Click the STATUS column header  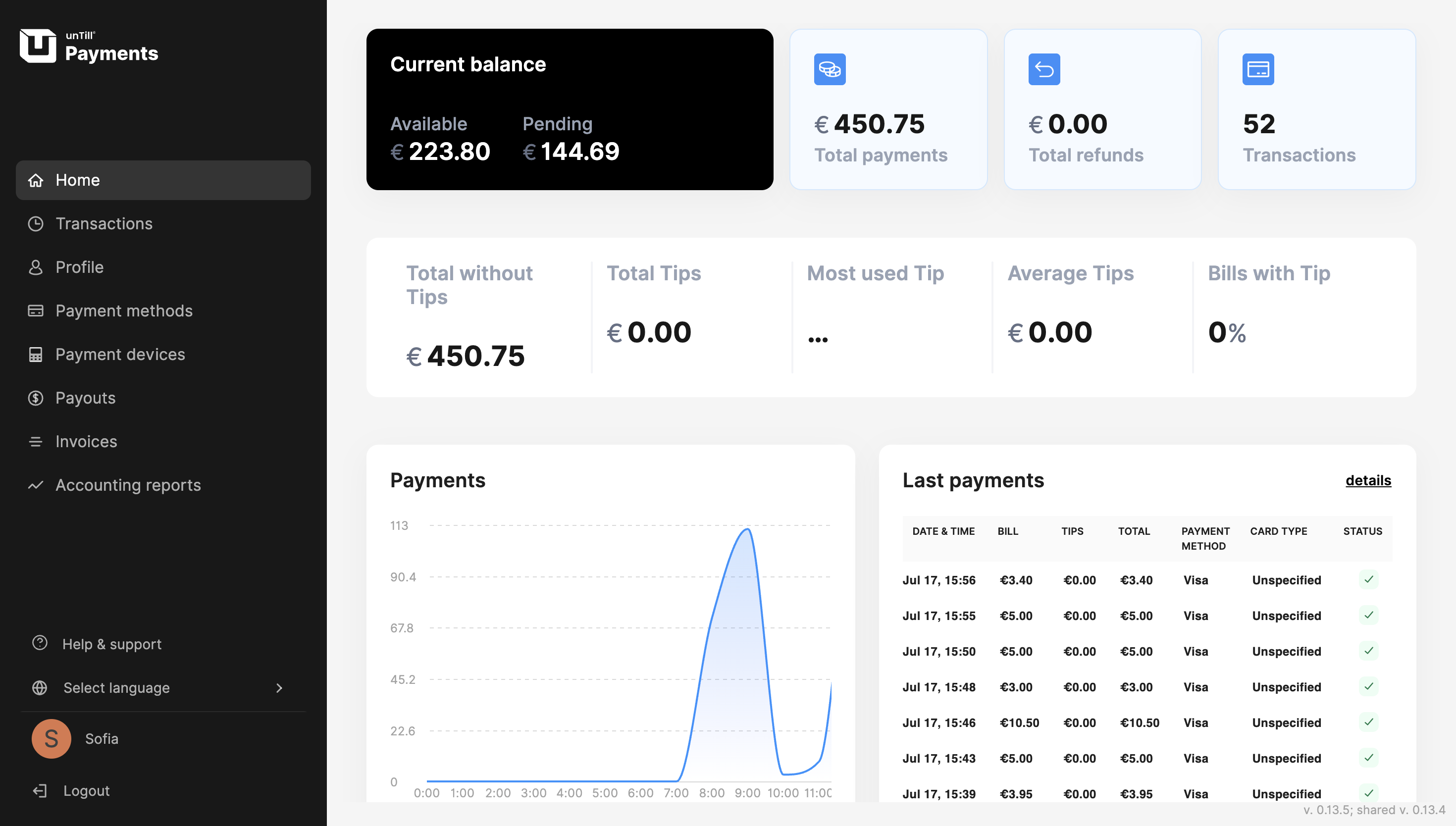(1362, 531)
